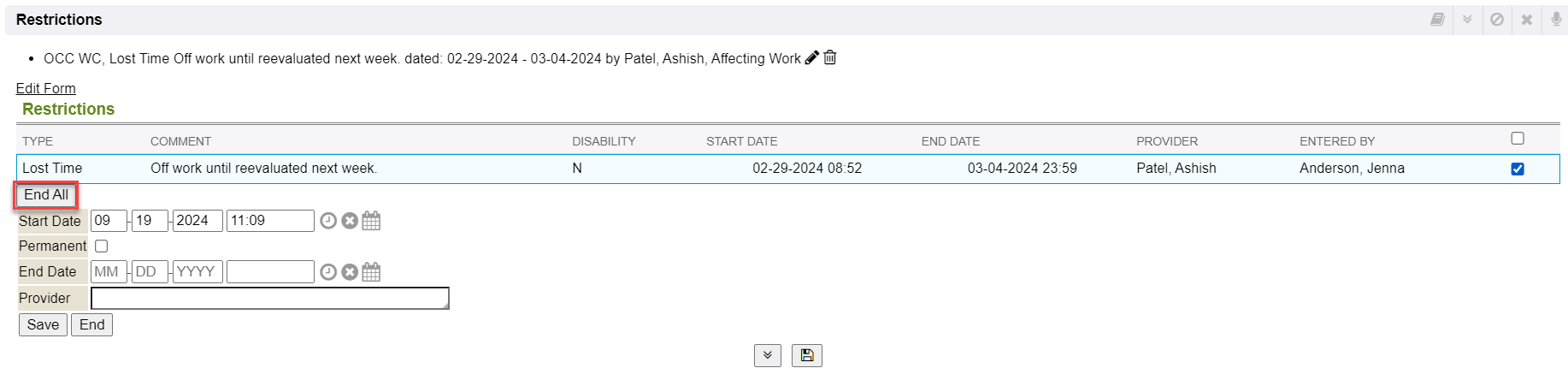Click the Provider input field

click(269, 298)
